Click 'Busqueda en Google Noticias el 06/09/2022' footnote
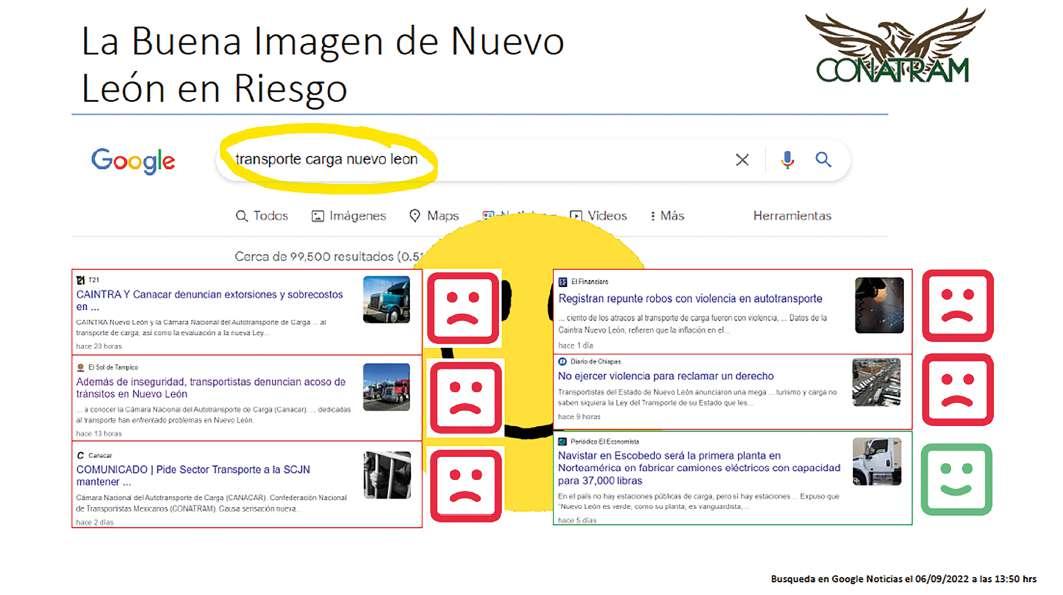Viewport: 1063px width, 595px height. click(x=903, y=579)
